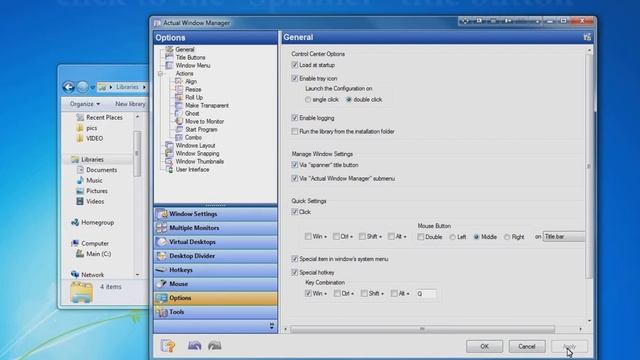Toggle Via "Actual Window Manager" submenu checkbox
Viewport: 640px width, 360px height.
(295, 178)
